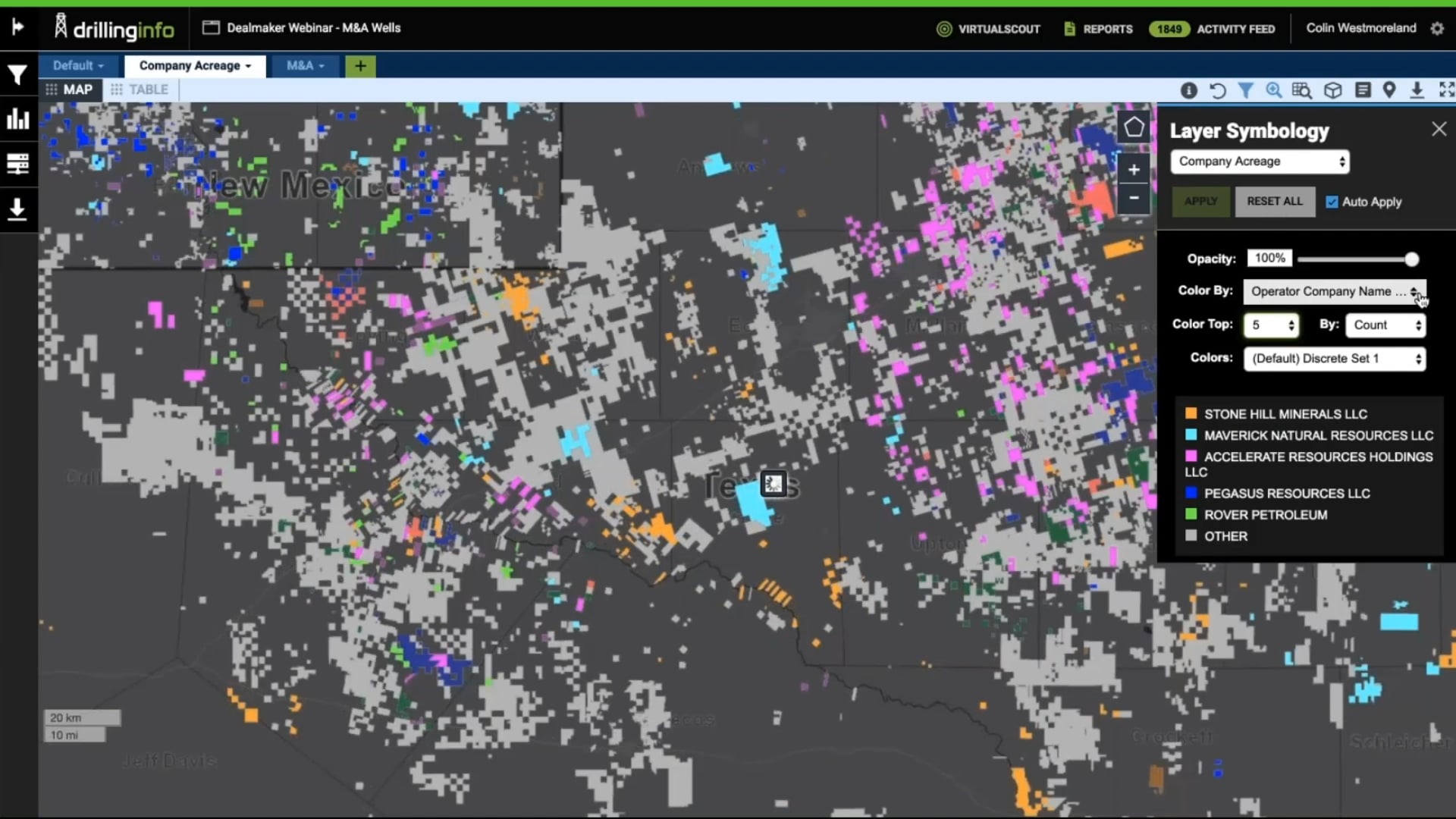Expand the Company Acreage layer selector
1456x819 pixels.
(x=1260, y=162)
